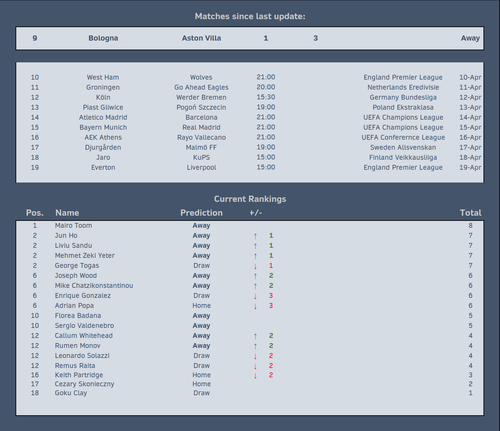Screen dimensions: 500x431
Task: Click the up arrow beside Rumen Monov
Action: pyautogui.click(x=255, y=346)
